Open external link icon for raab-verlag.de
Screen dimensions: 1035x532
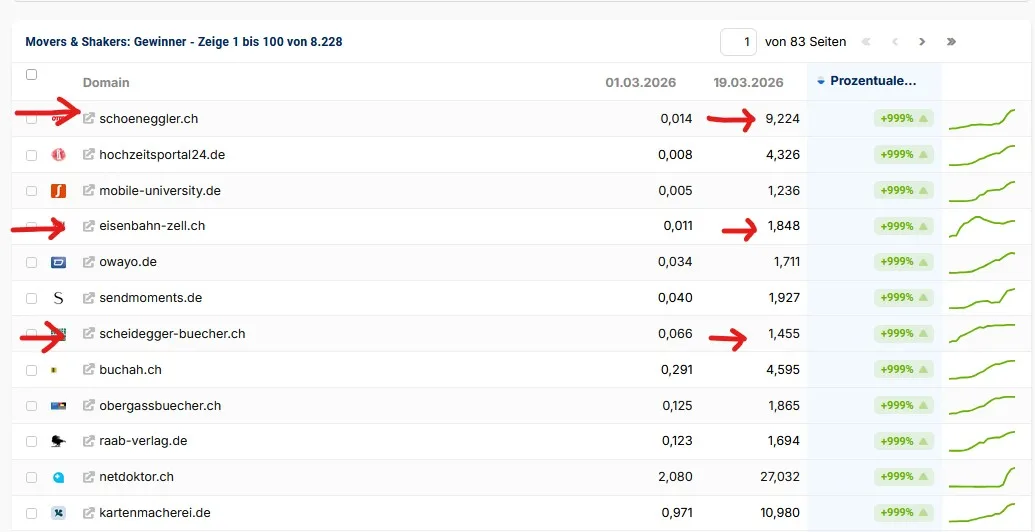88,441
